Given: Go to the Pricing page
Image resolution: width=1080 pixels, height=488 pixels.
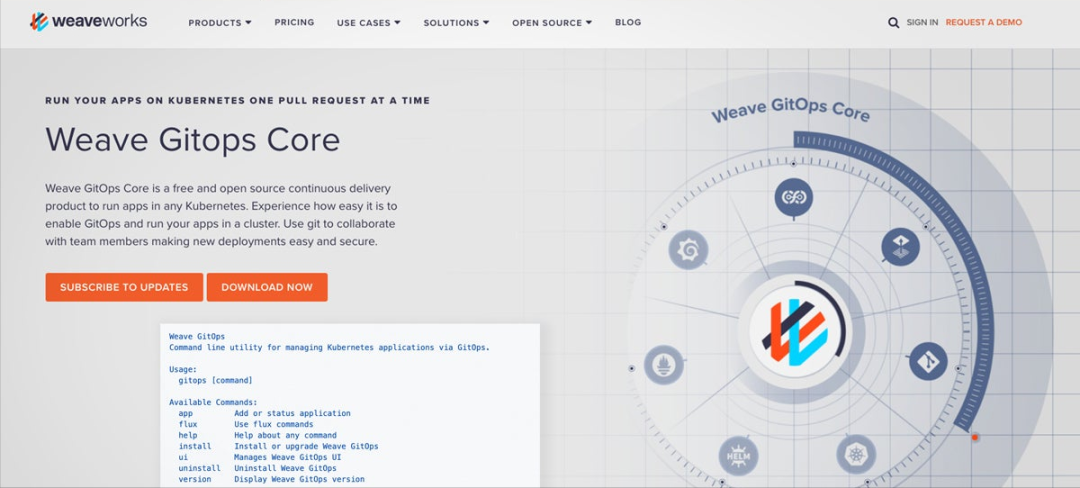Looking at the screenshot, I should tap(294, 22).
